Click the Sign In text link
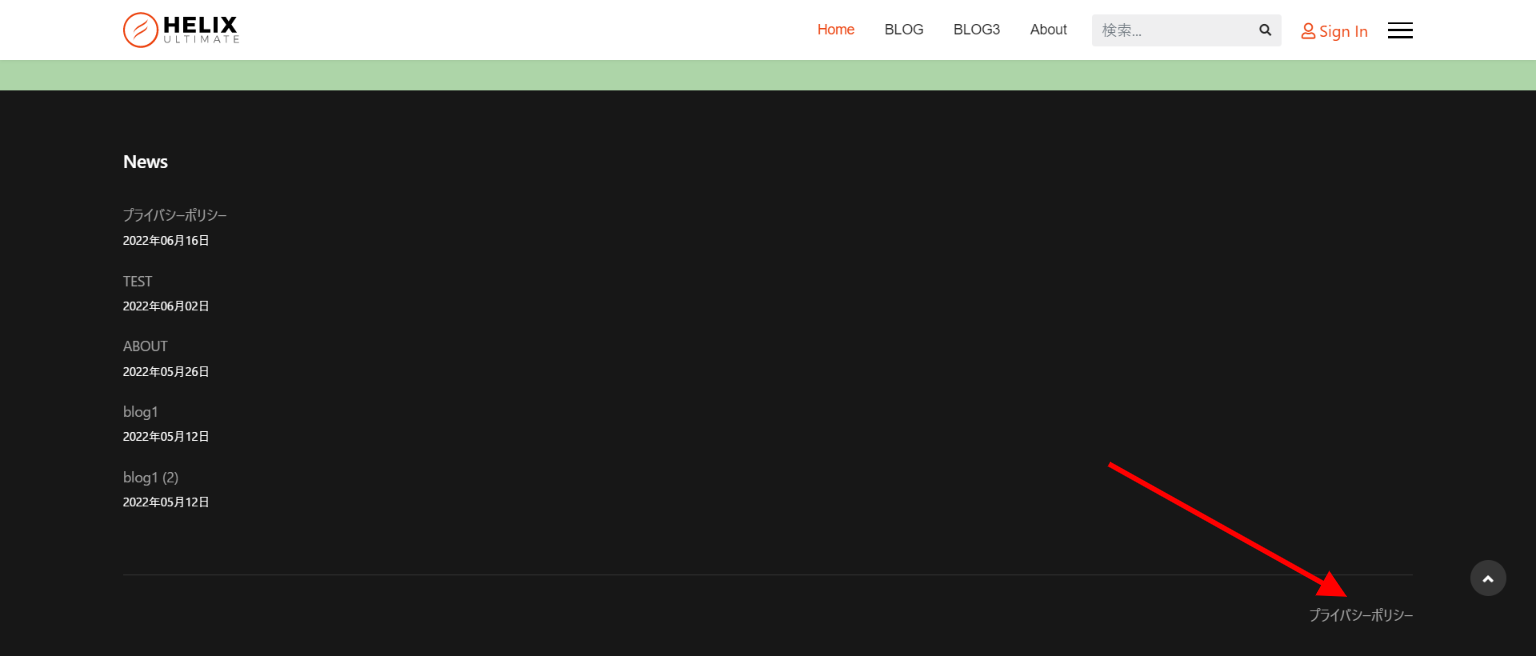Screen dimensions: 1536x656 1343,31
